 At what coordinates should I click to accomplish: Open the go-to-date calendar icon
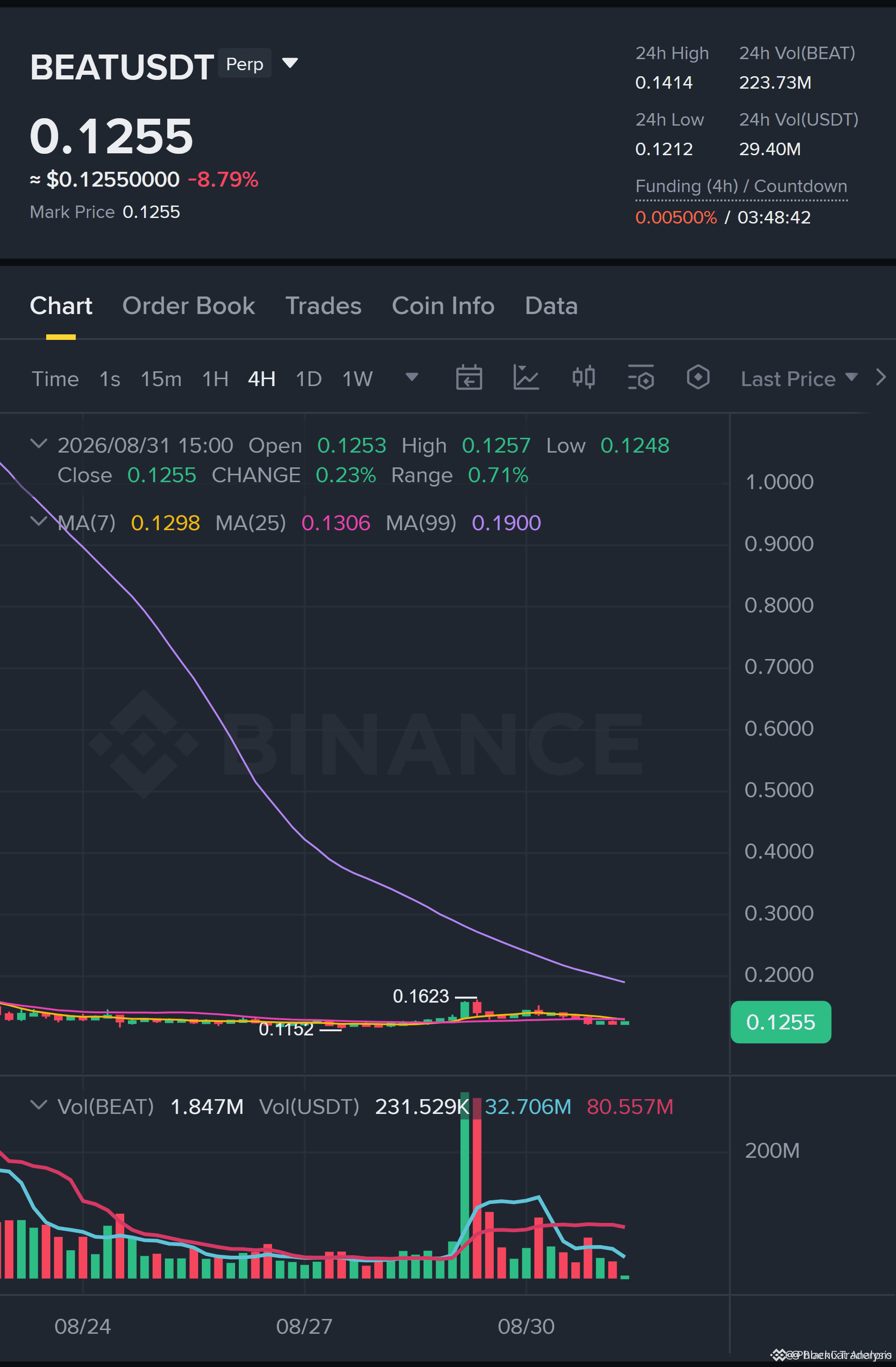pyautogui.click(x=469, y=377)
